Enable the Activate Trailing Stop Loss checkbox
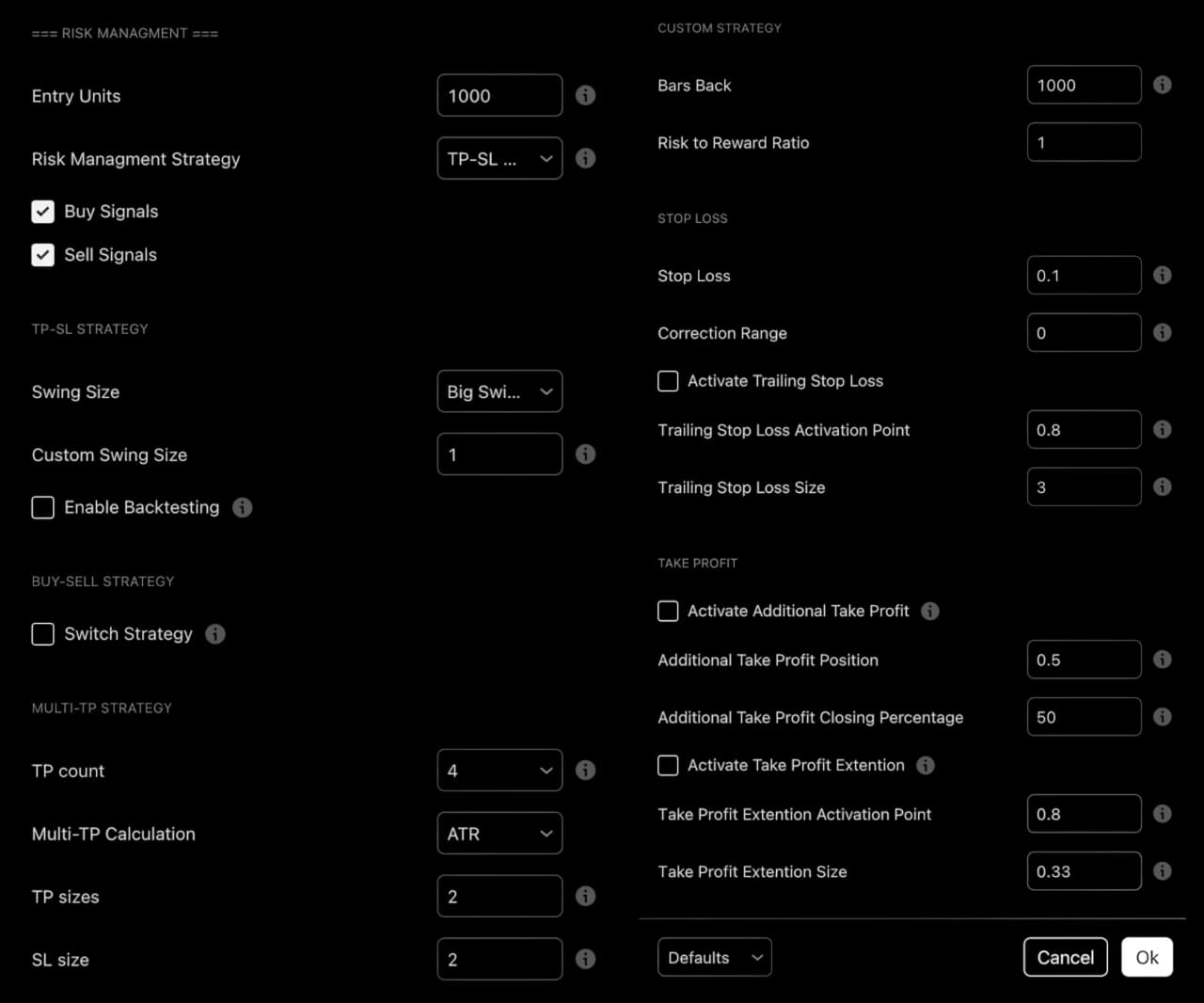Screen dimensions: 1204x1003 click(x=668, y=381)
